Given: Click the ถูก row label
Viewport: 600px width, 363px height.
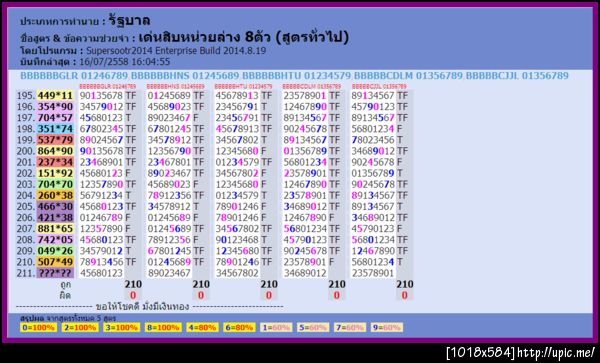Looking at the screenshot, I should click(65, 285).
